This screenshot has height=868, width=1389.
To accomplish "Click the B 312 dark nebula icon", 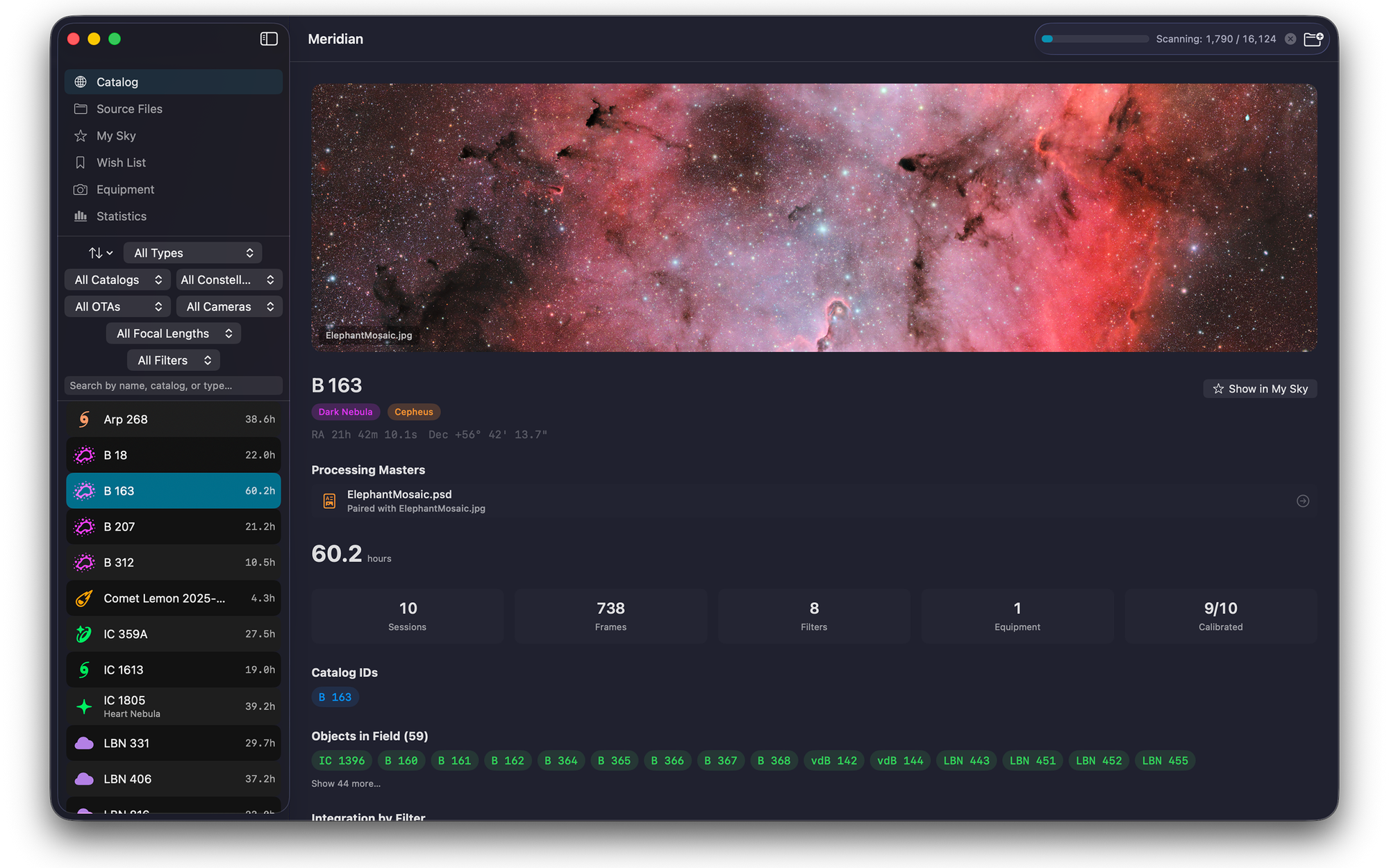I will [84, 562].
